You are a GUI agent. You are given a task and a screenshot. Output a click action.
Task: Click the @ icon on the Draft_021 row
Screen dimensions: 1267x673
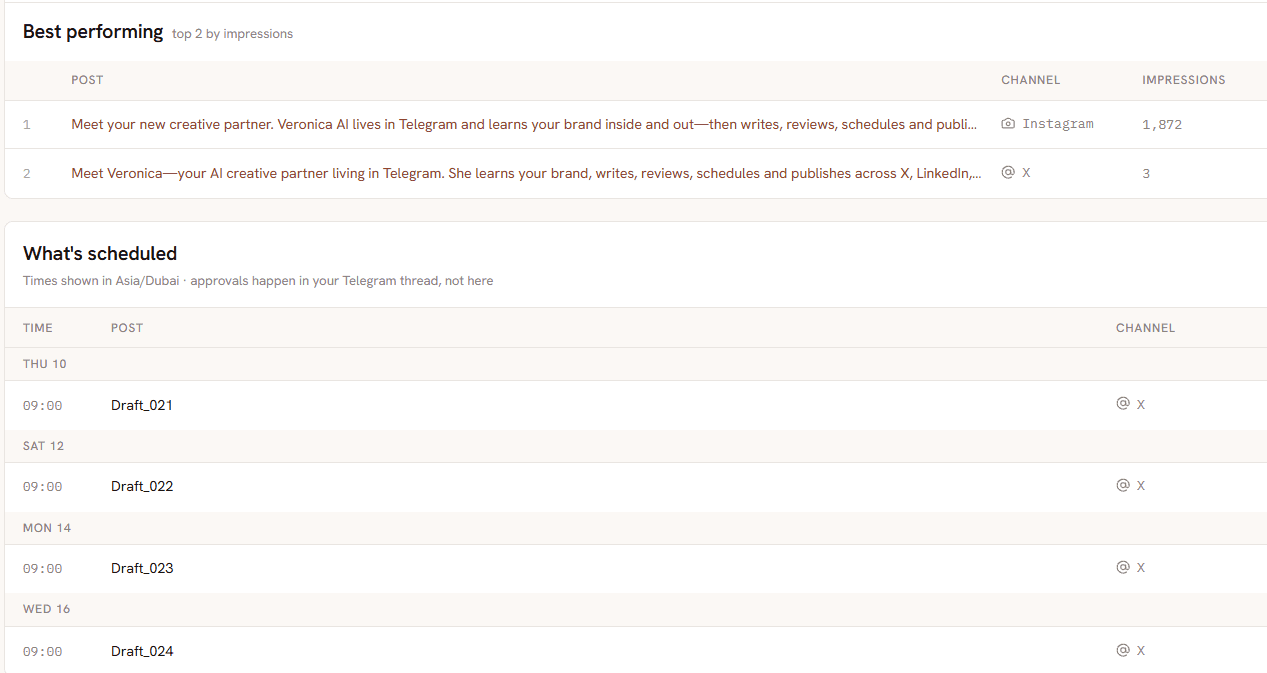[x=1123, y=404]
